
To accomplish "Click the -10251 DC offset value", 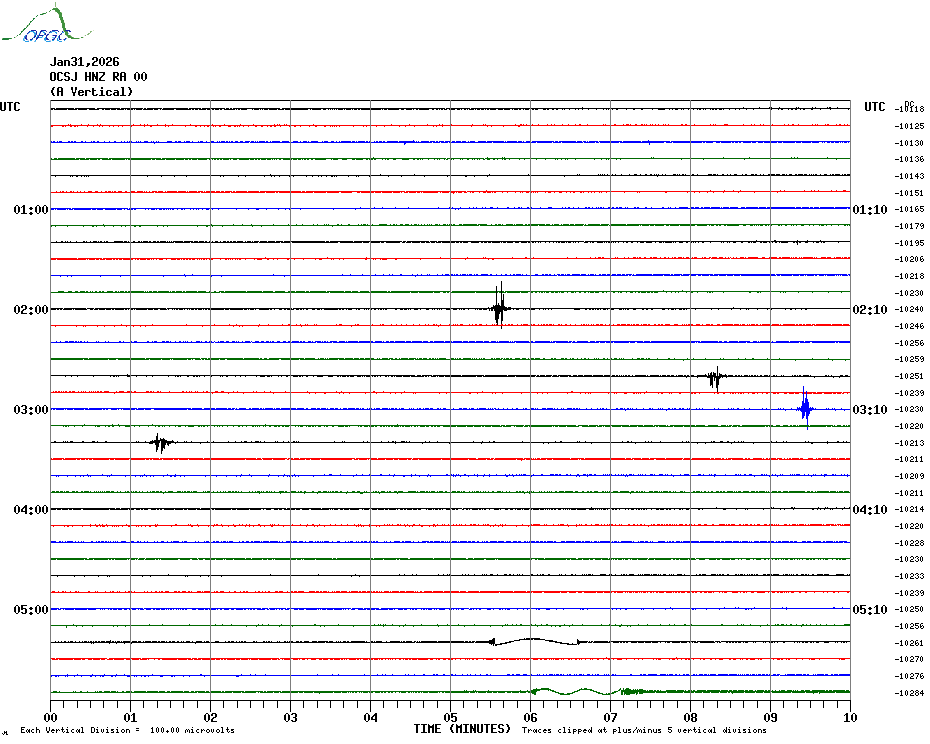I will click(909, 376).
